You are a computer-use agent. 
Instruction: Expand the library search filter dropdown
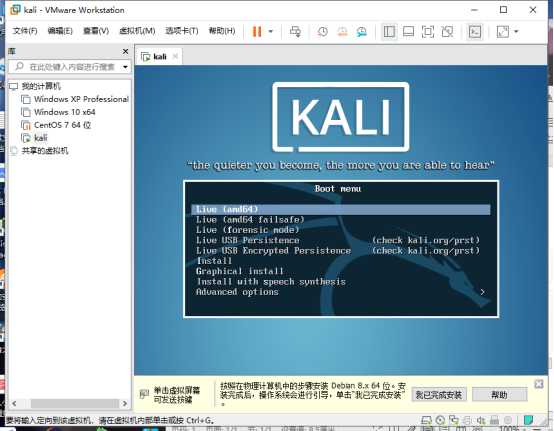point(125,67)
